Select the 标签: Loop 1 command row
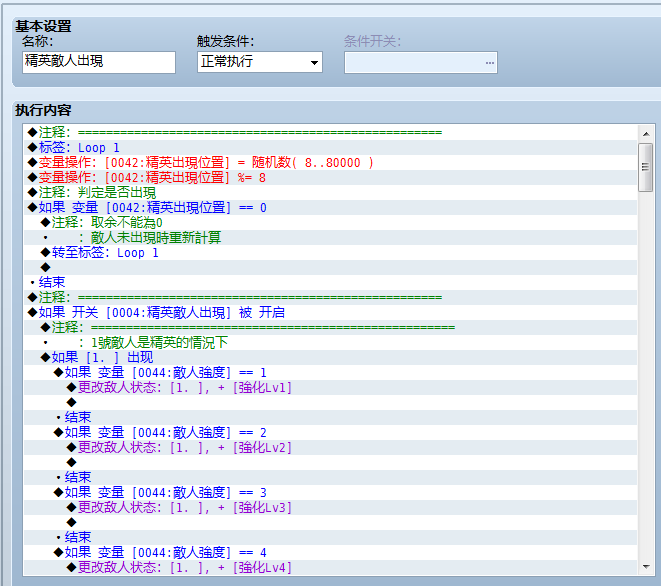The width and height of the screenshot is (661, 586). tap(330, 148)
